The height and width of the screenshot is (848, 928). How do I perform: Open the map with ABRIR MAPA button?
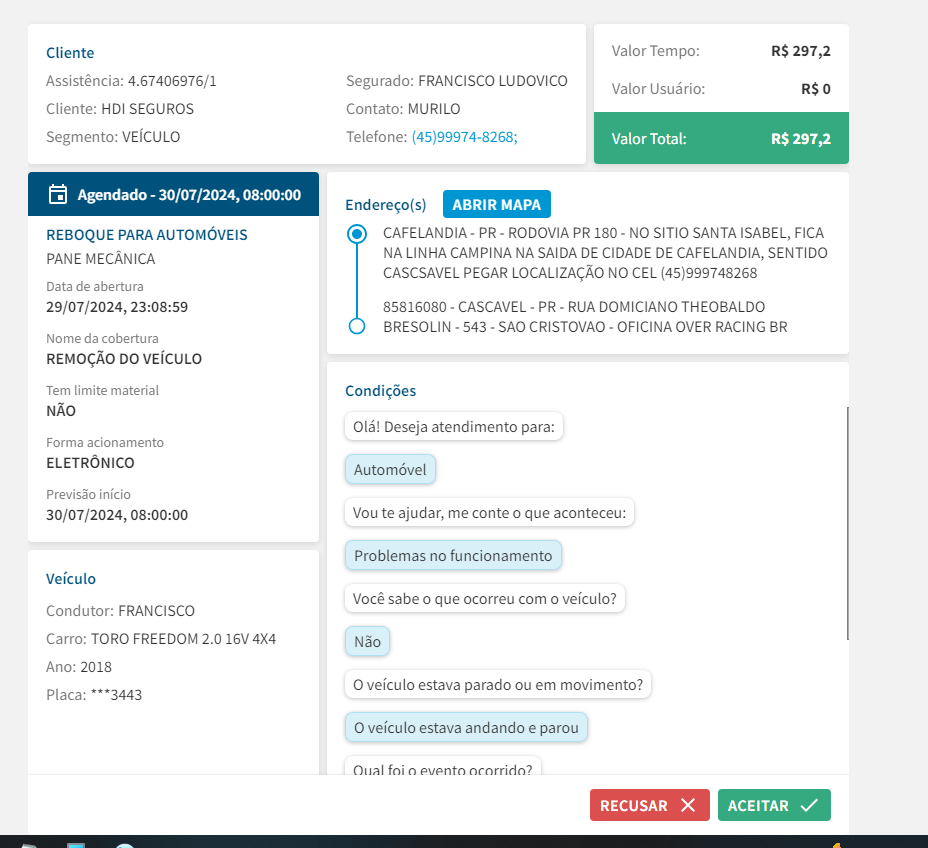(497, 204)
